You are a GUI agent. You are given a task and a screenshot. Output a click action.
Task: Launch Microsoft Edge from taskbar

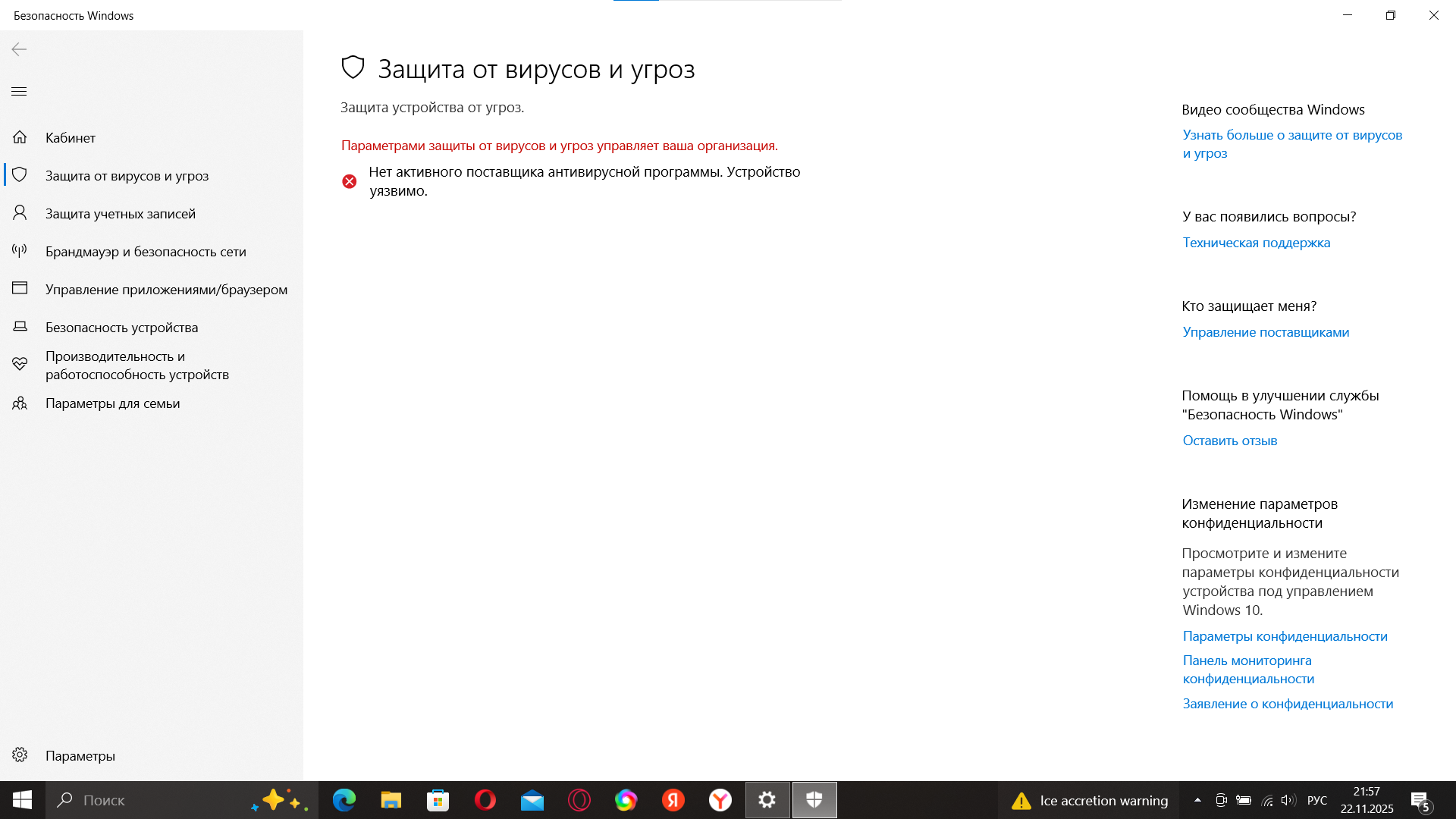[x=344, y=800]
